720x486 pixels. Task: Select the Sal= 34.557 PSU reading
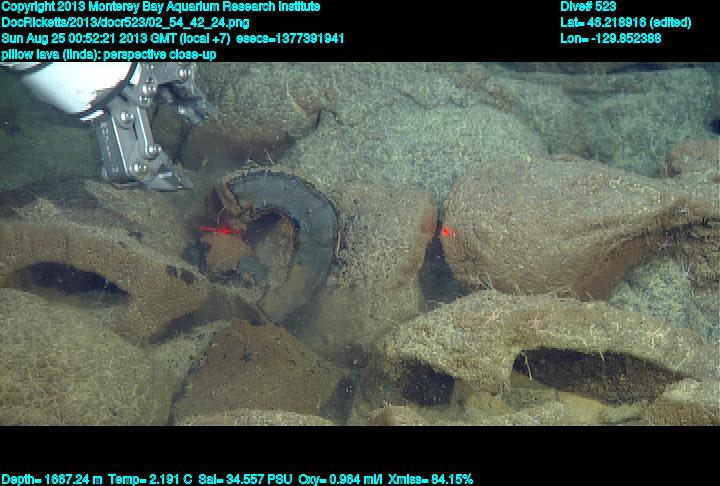(x=245, y=480)
